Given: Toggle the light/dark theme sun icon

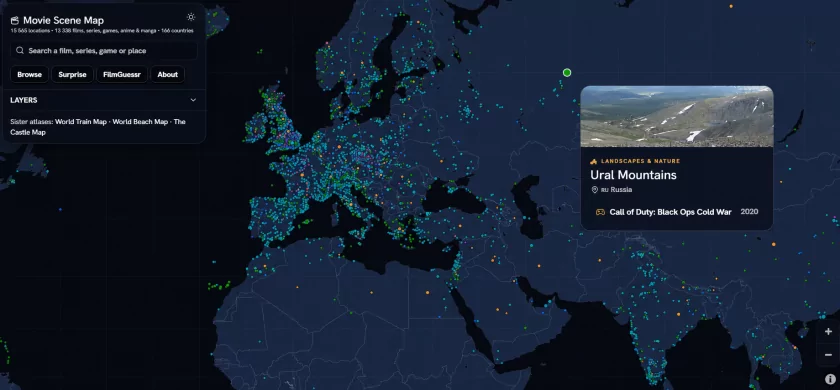Looking at the screenshot, I should (191, 17).
